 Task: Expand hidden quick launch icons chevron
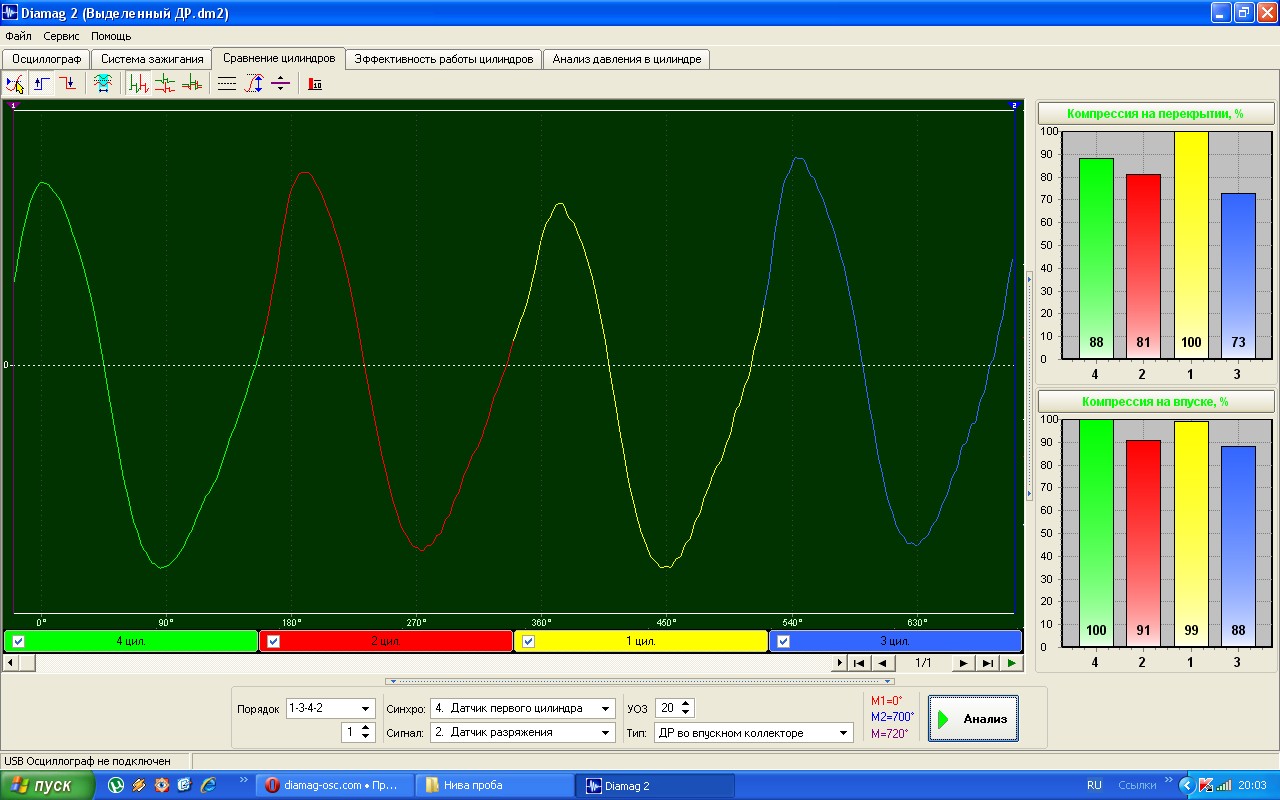click(x=243, y=780)
